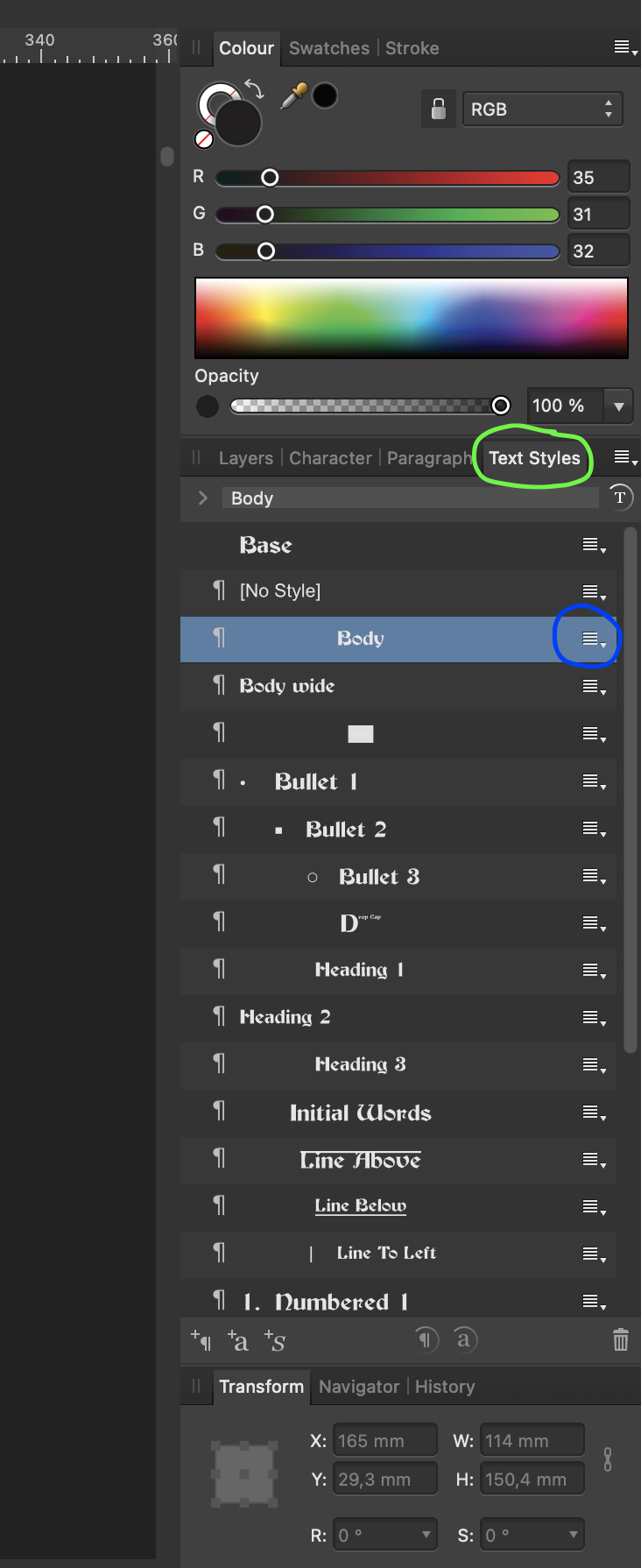Click the Transform anchor point selector
641x1568 pixels.
coord(245,1474)
